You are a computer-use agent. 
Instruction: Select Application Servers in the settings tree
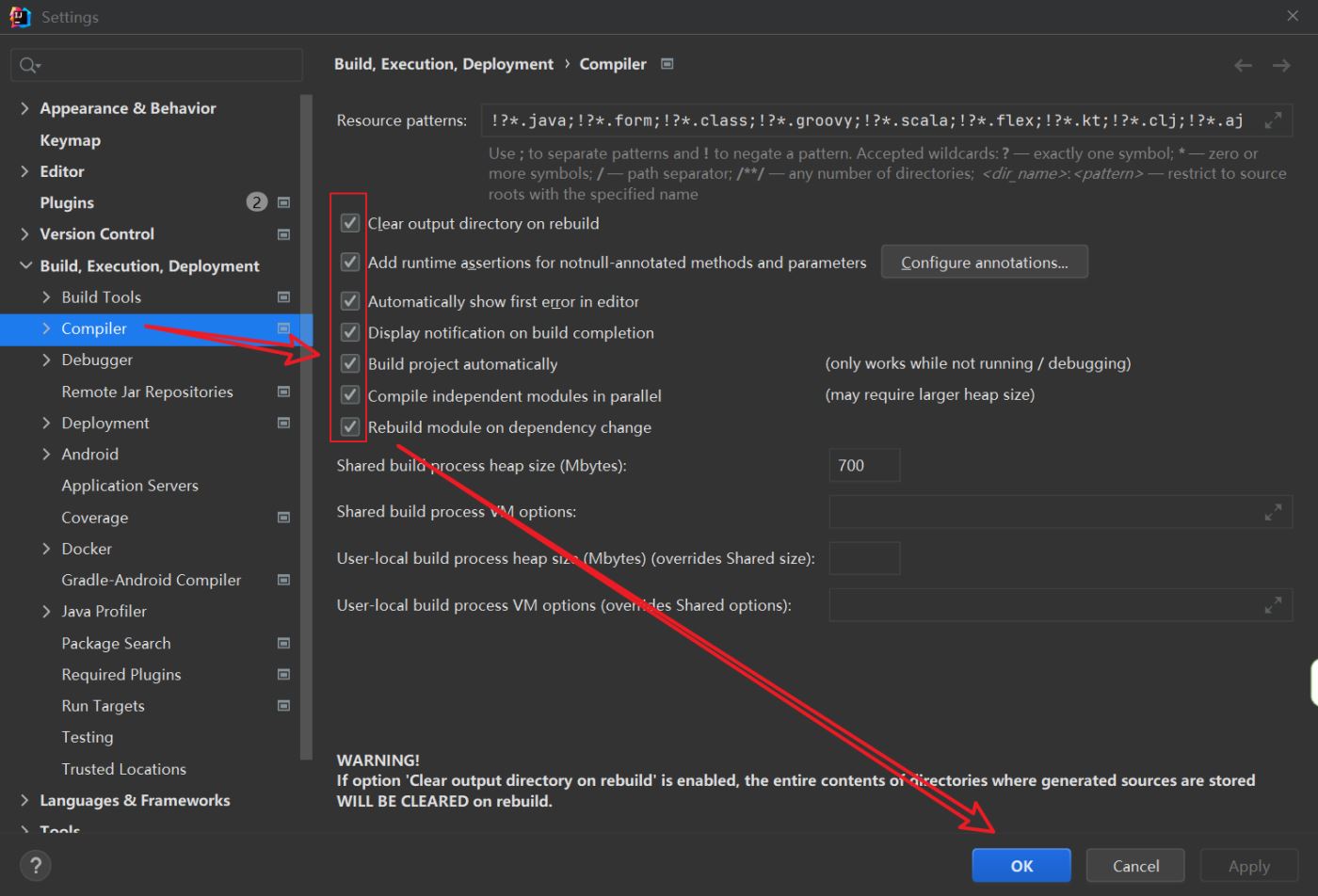tap(130, 486)
